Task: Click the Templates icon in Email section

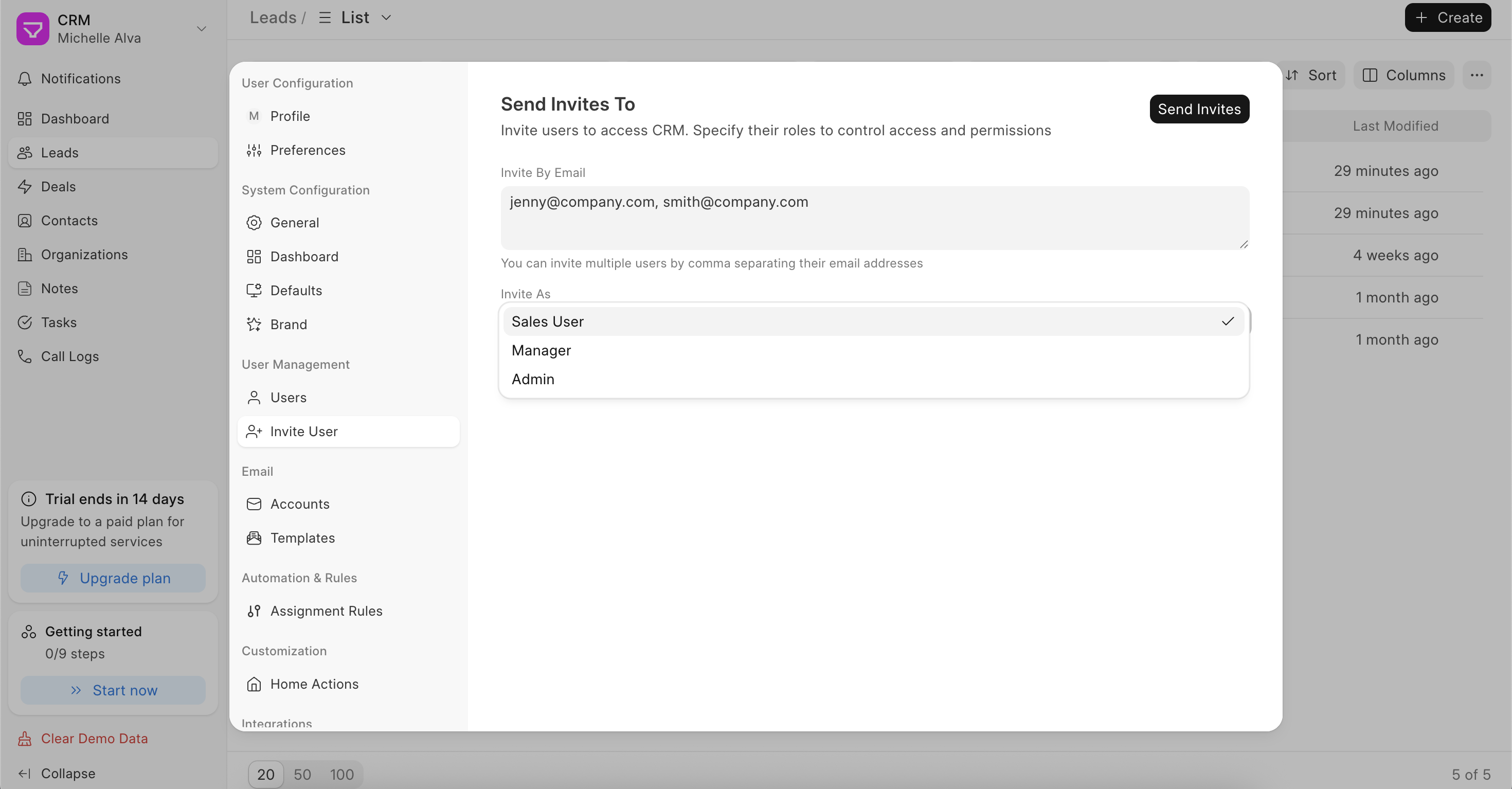Action: (254, 537)
